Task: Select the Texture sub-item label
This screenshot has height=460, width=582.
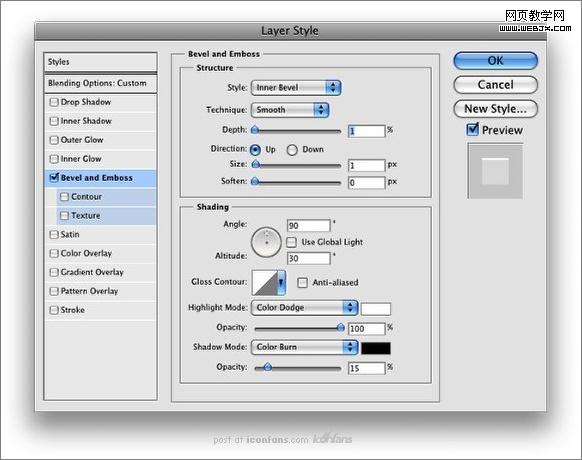Action: [86, 216]
